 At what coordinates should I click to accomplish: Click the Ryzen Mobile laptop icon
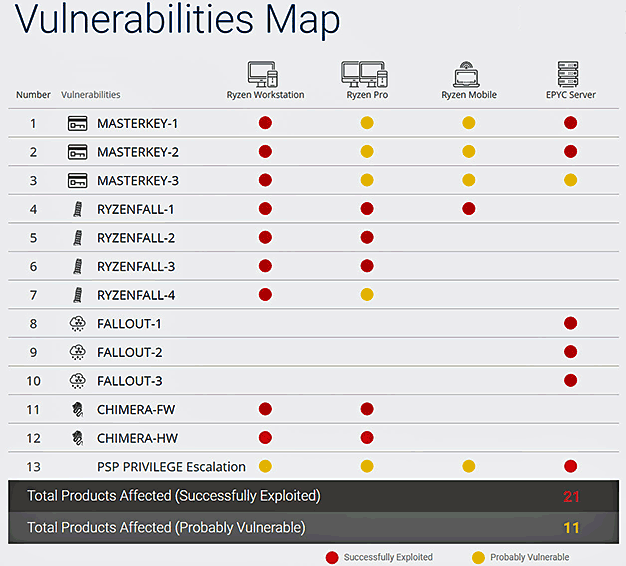(x=467, y=73)
